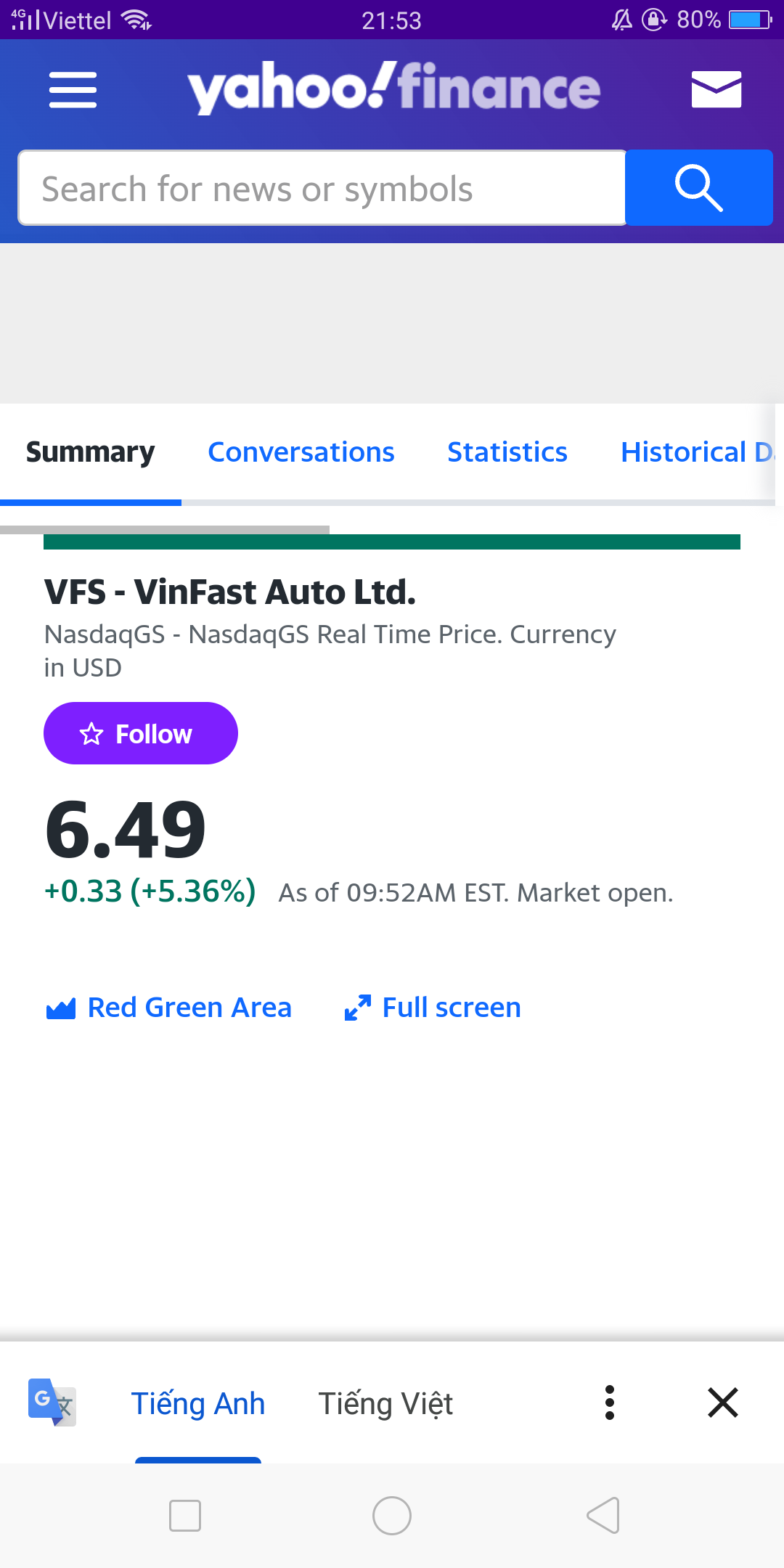The height and width of the screenshot is (1568, 784).
Task: Select Tiếng Anh language option
Action: (198, 1403)
